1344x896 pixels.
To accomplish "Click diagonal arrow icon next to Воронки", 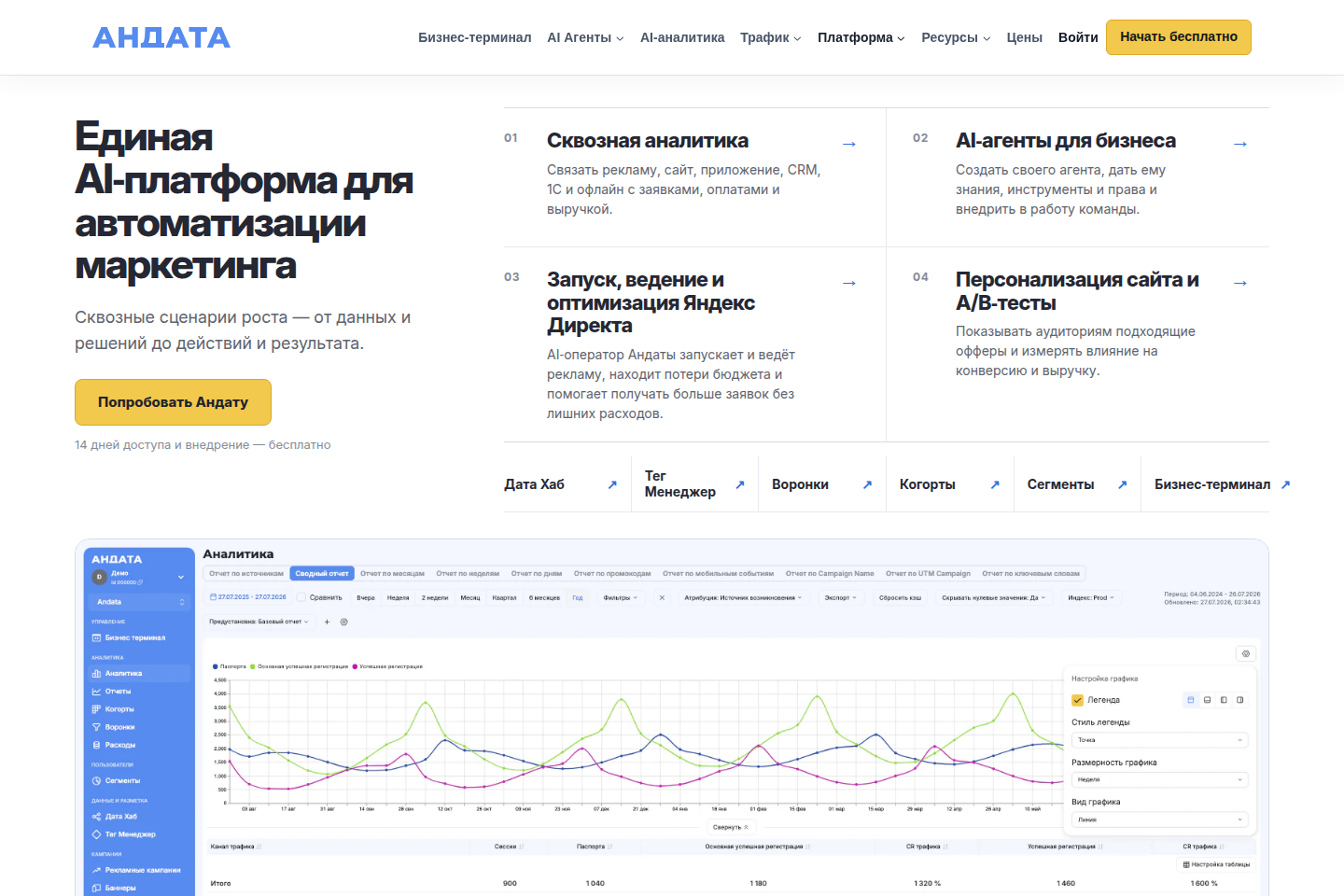I will 867,484.
